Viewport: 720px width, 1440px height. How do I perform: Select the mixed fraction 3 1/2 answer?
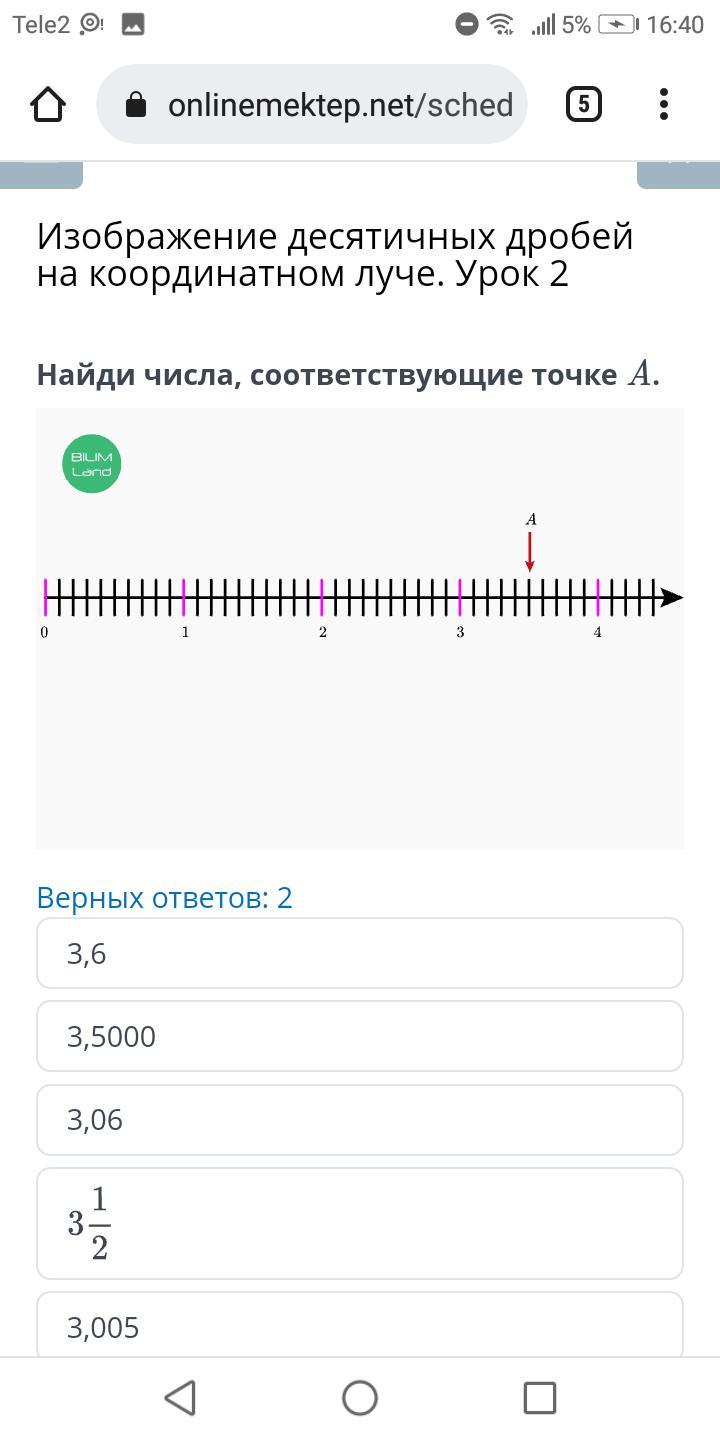pos(360,1223)
